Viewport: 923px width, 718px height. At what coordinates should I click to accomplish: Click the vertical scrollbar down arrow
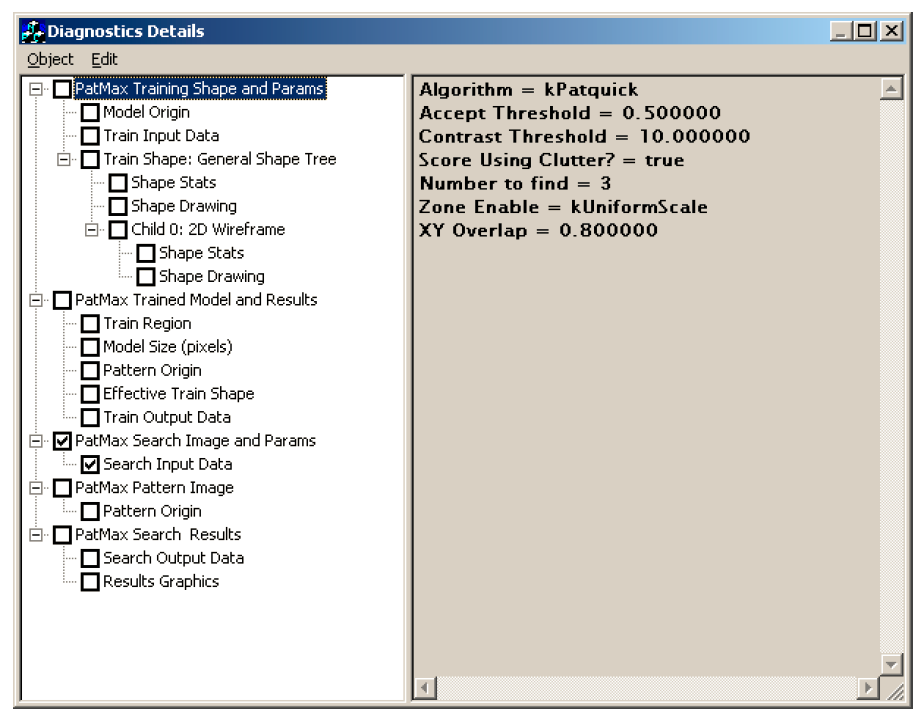pos(891,664)
